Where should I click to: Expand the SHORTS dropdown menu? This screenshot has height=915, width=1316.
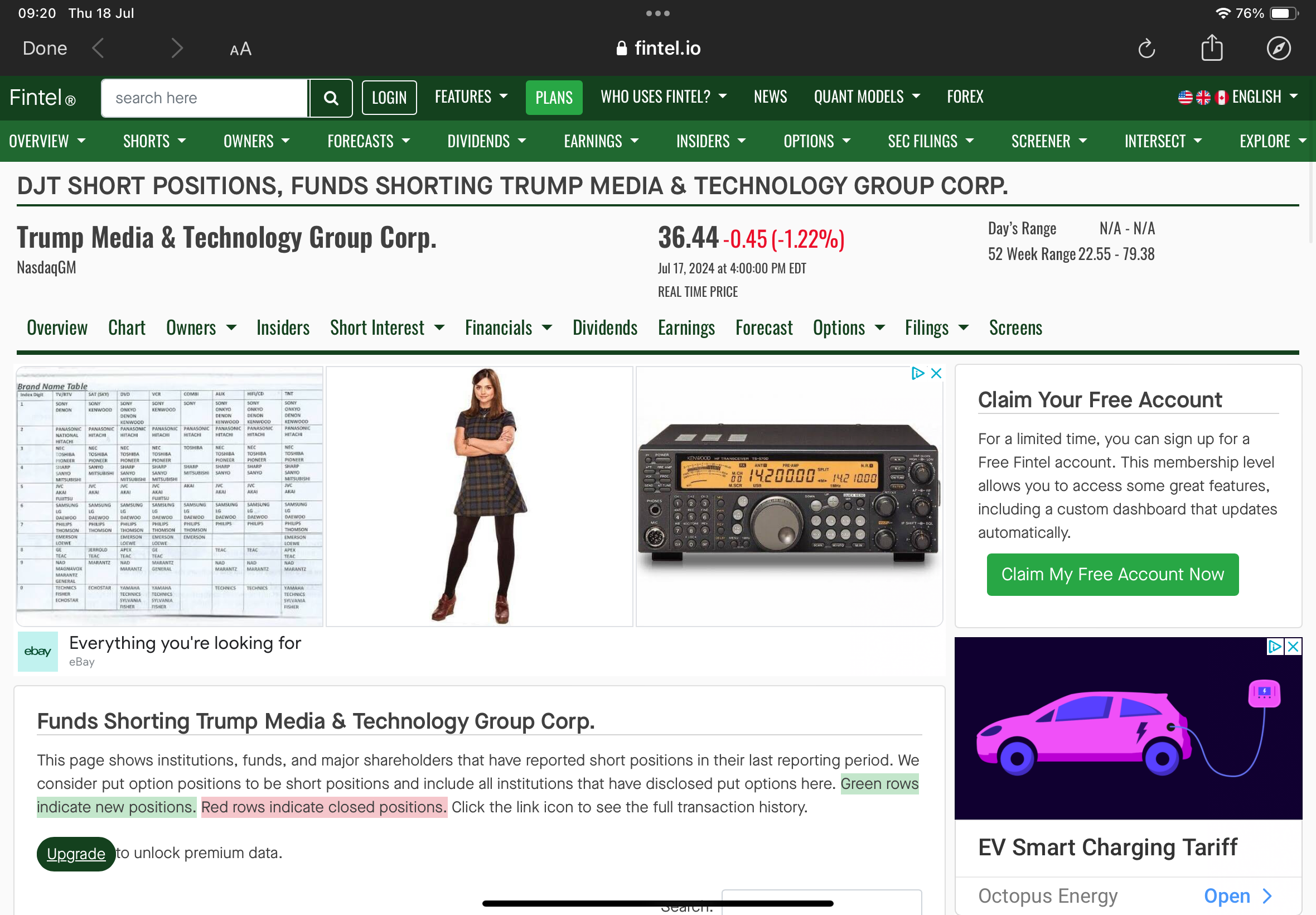[154, 141]
